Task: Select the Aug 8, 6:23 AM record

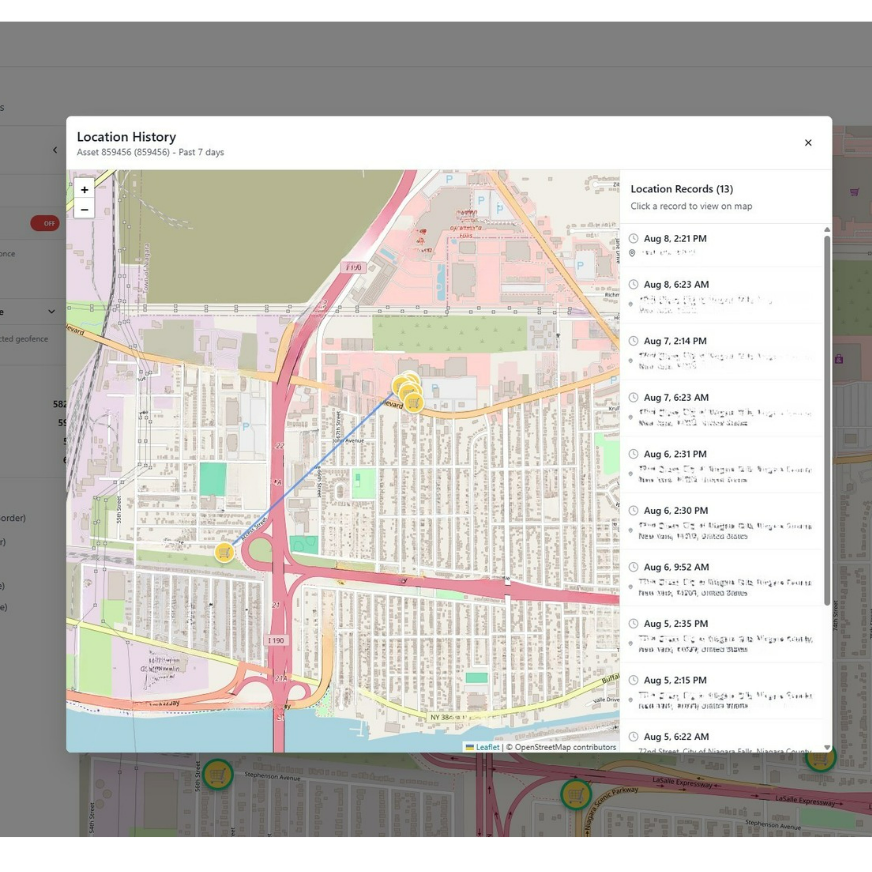Action: point(721,295)
